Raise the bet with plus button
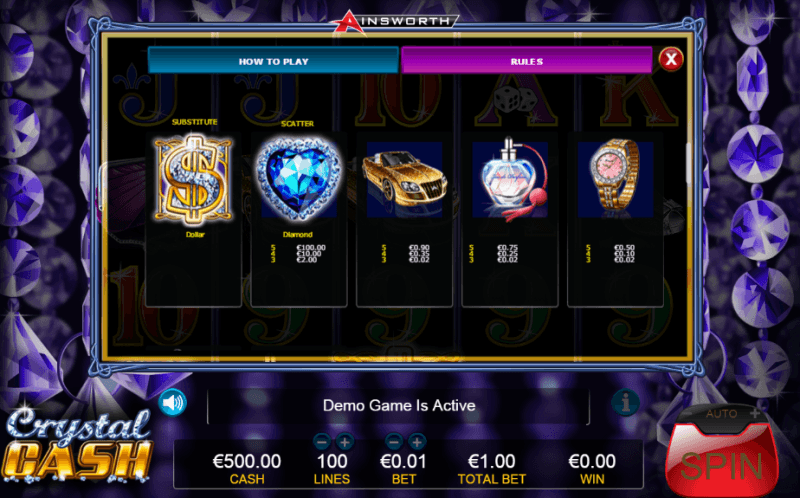 click(x=417, y=440)
